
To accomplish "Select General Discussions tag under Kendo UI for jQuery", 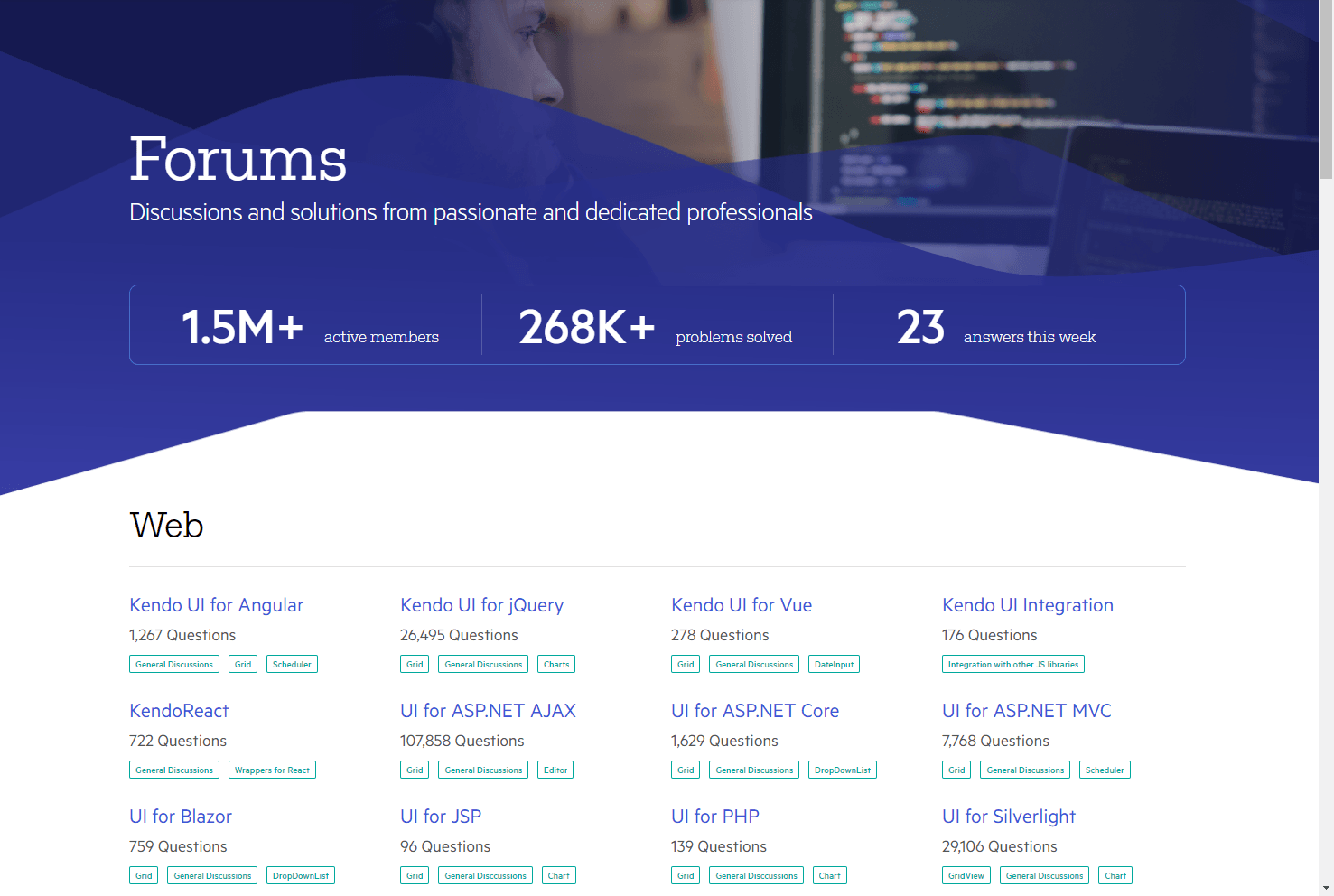I will [x=483, y=664].
